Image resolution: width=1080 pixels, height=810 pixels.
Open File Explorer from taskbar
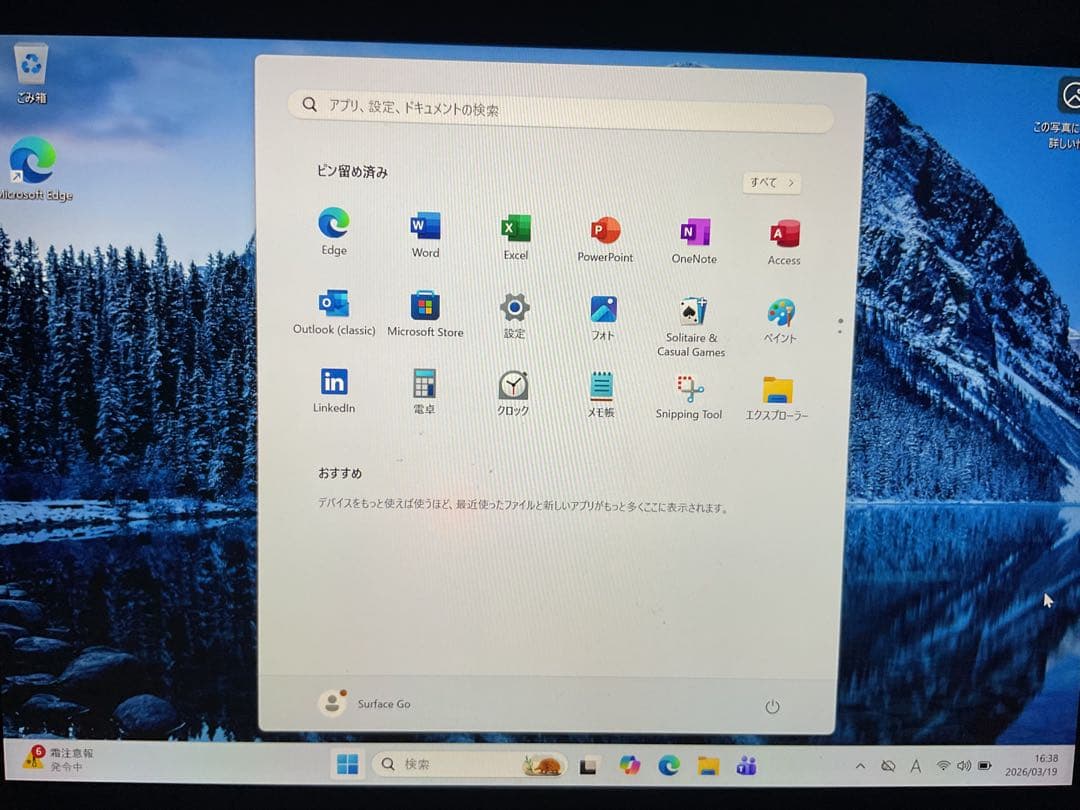tap(708, 765)
